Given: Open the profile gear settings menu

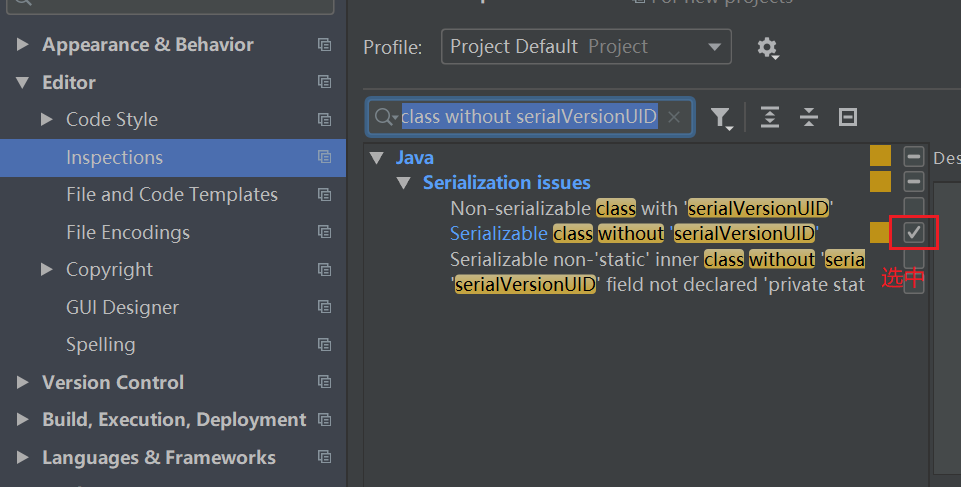Looking at the screenshot, I should 767,47.
